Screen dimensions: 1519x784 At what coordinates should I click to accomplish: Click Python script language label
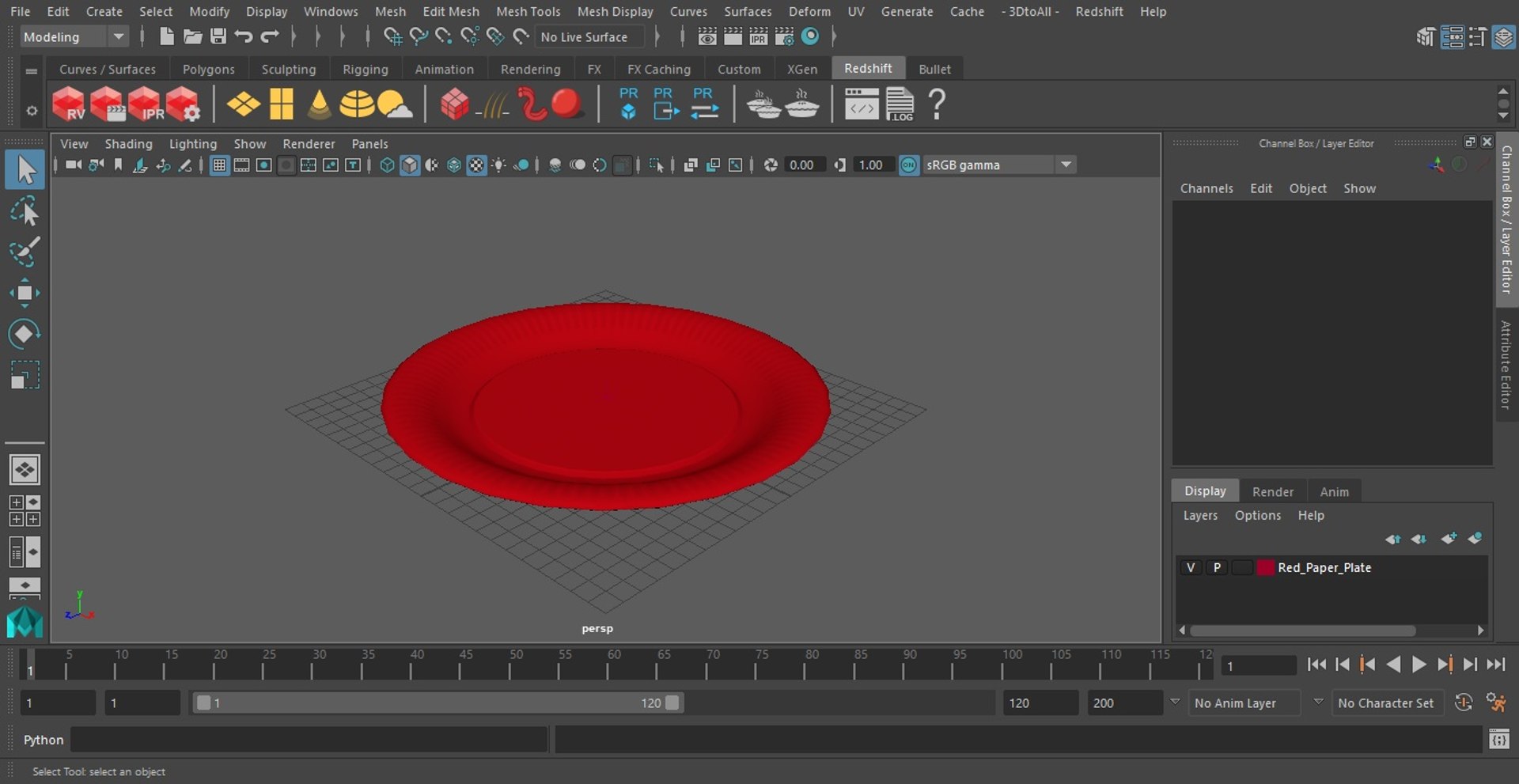pos(44,740)
